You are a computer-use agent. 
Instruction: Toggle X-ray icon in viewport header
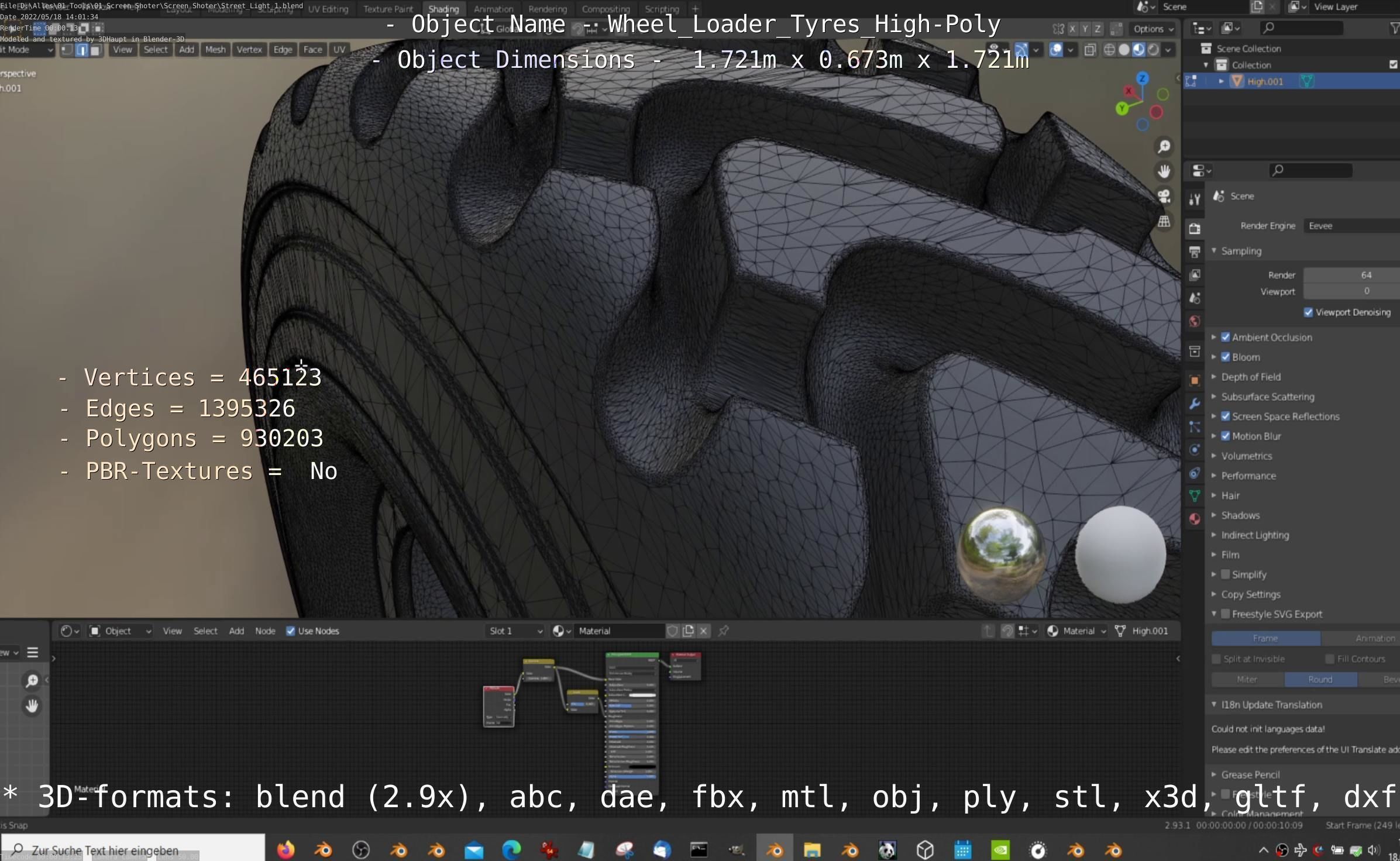[x=1089, y=50]
